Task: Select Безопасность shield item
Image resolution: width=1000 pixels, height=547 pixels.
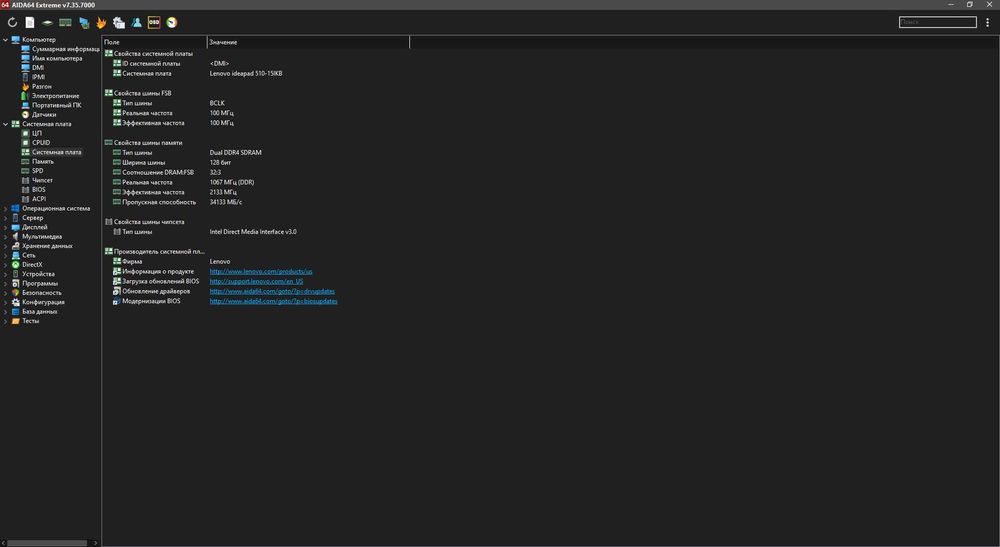Action: 41,293
